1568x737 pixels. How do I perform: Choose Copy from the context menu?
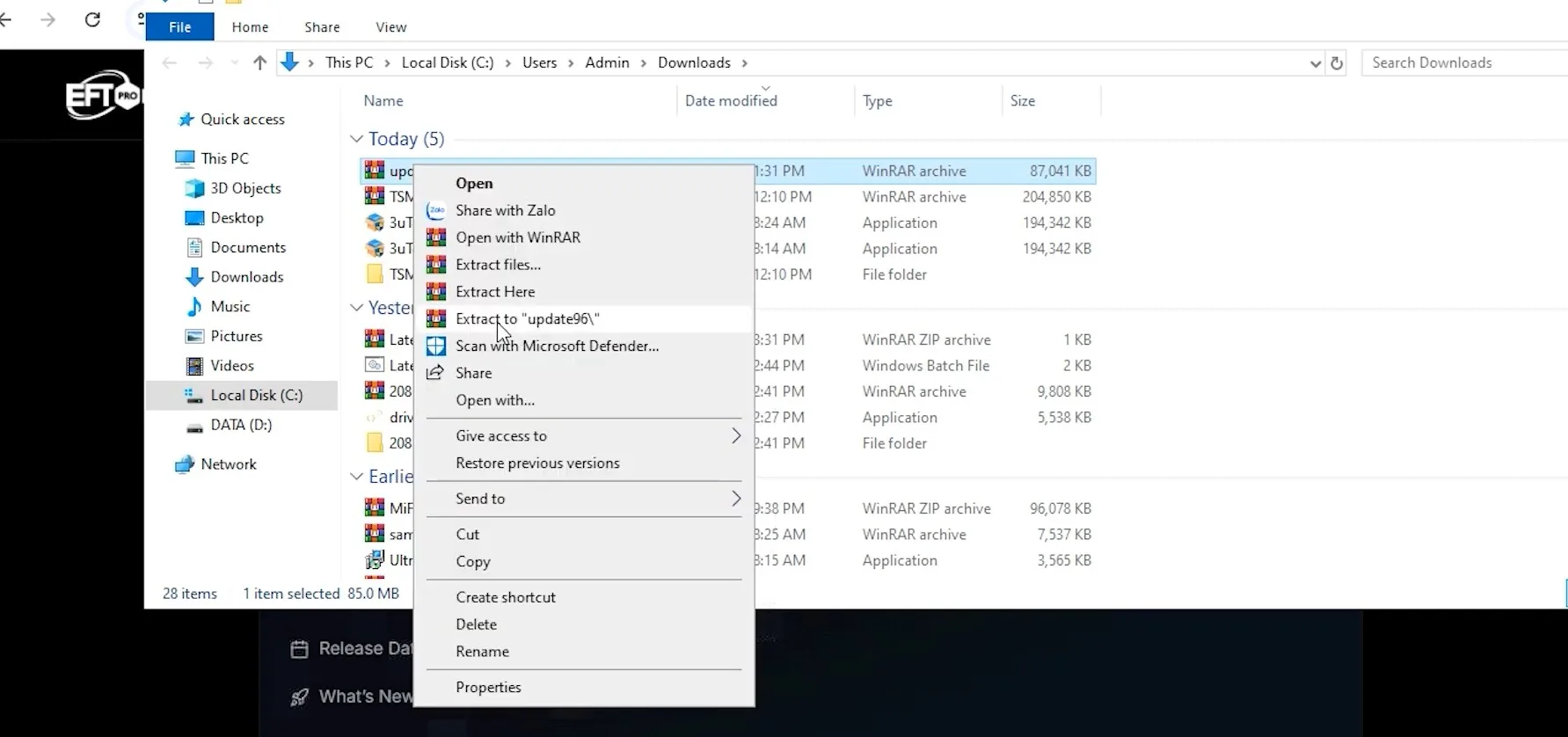[x=584, y=562]
